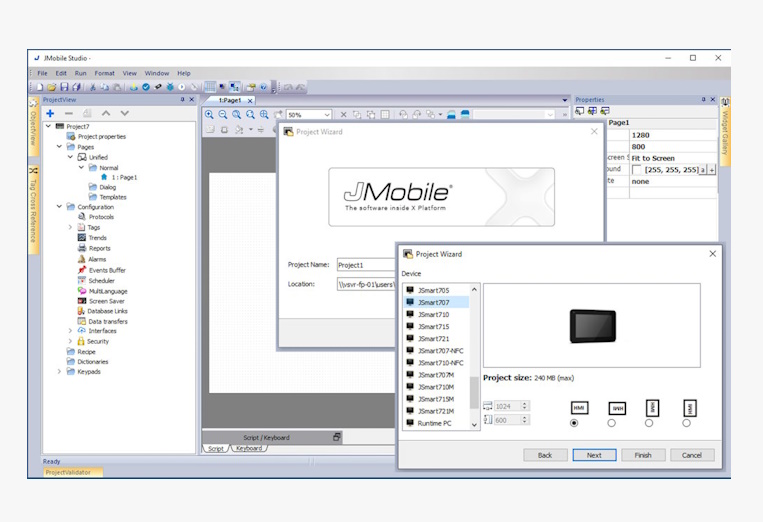Click the detach icon on Script / Keyboard bar
Screen dimensions: 763x522
click(336, 437)
